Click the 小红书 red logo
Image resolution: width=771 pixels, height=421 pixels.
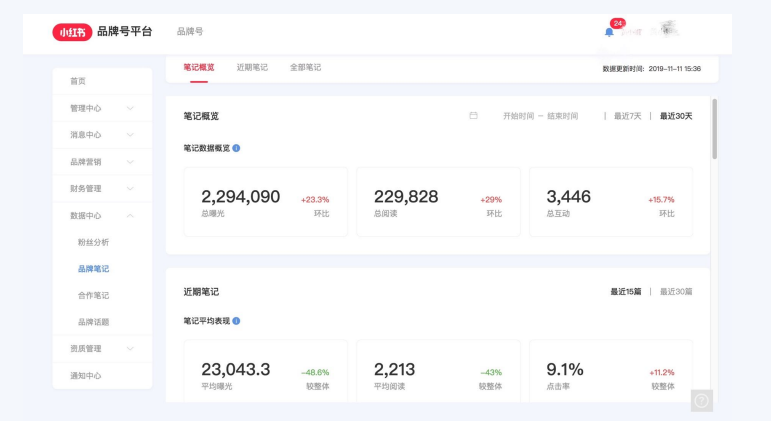[x=72, y=32]
